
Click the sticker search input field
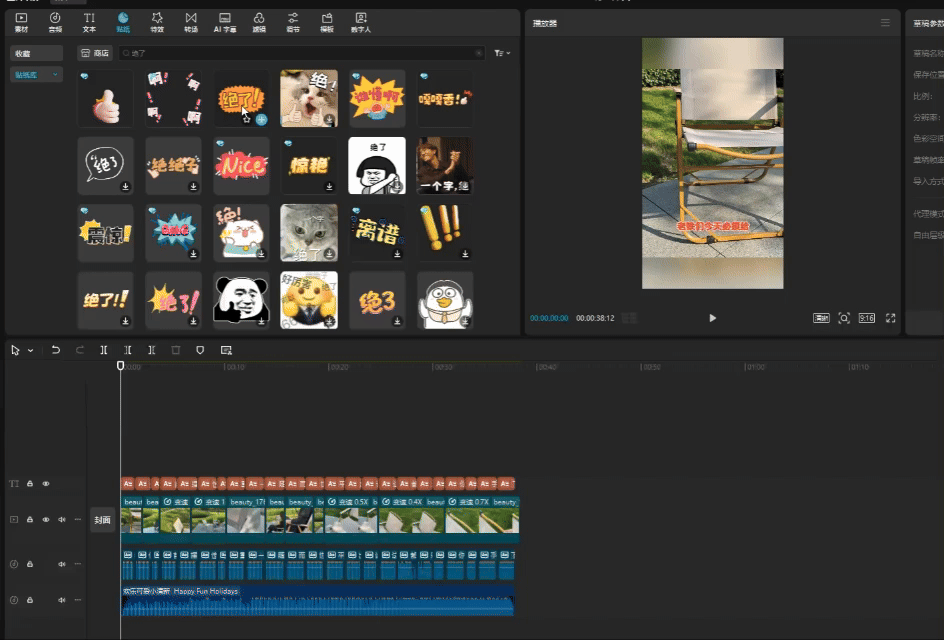tap(300, 53)
